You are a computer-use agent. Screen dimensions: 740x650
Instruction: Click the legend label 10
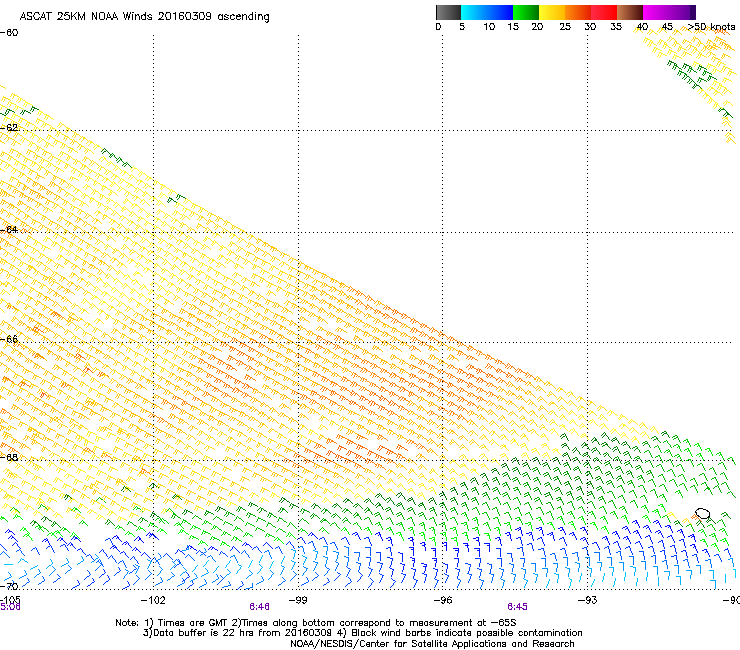pos(489,27)
